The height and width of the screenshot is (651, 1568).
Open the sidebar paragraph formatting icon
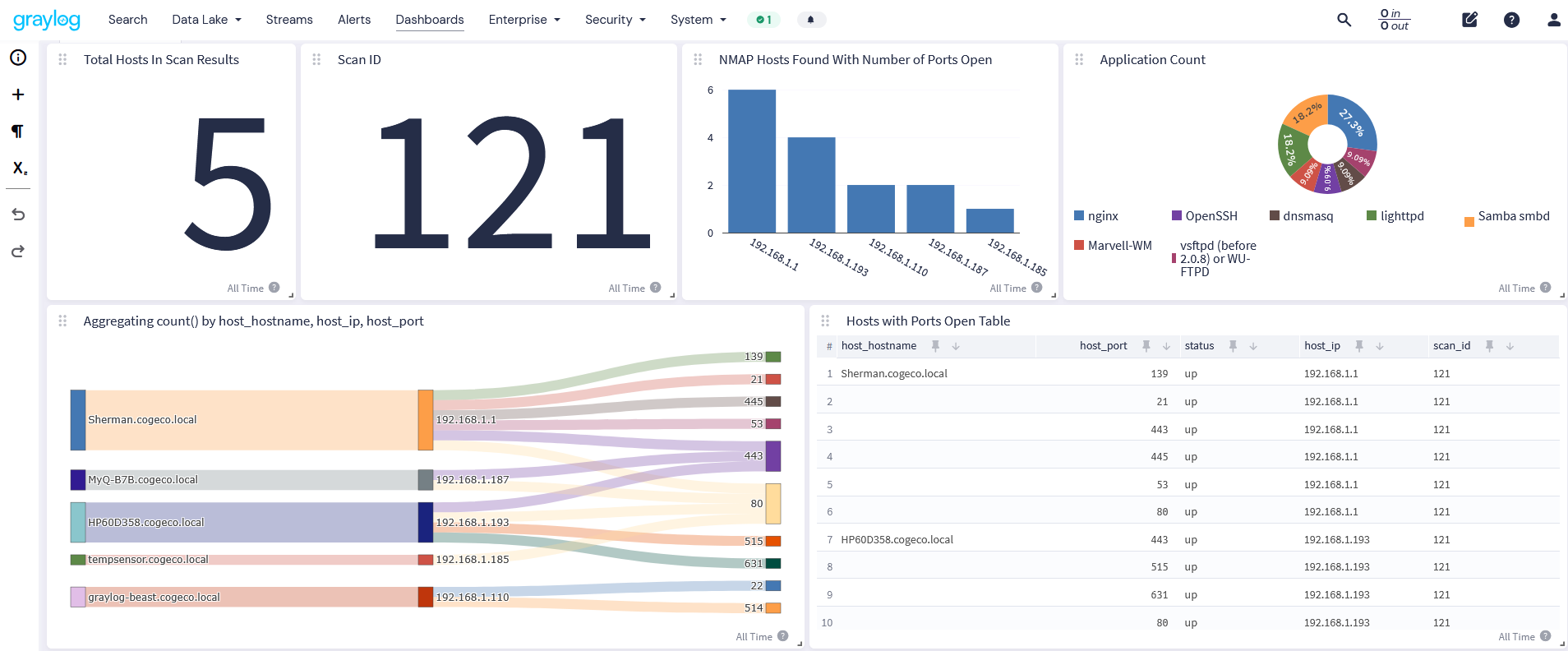[x=18, y=132]
